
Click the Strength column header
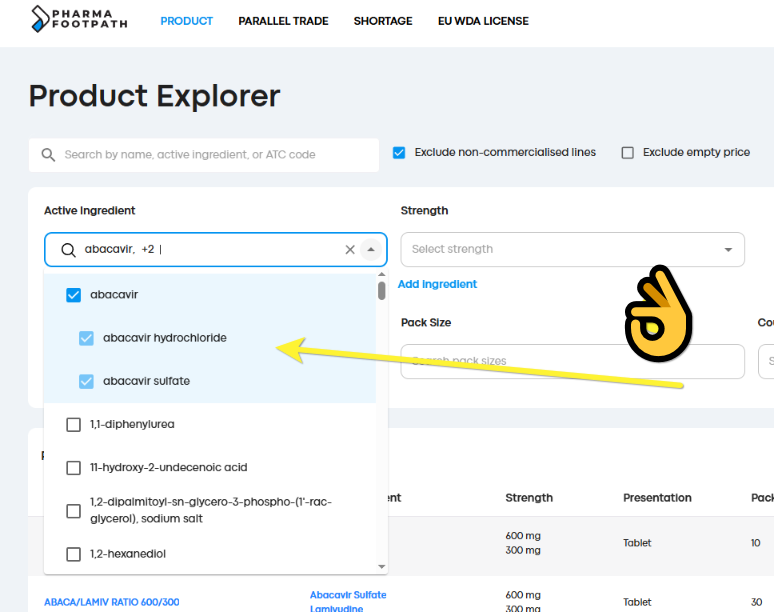[x=529, y=498]
